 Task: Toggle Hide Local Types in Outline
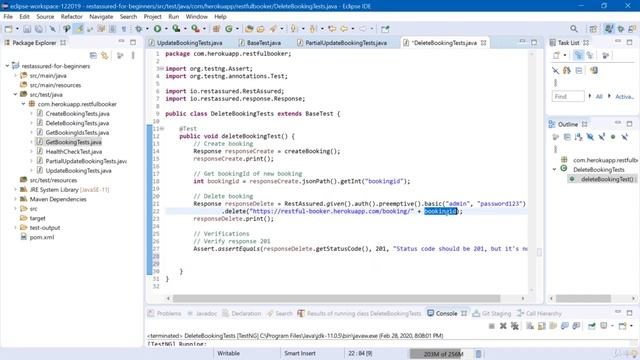[624, 137]
